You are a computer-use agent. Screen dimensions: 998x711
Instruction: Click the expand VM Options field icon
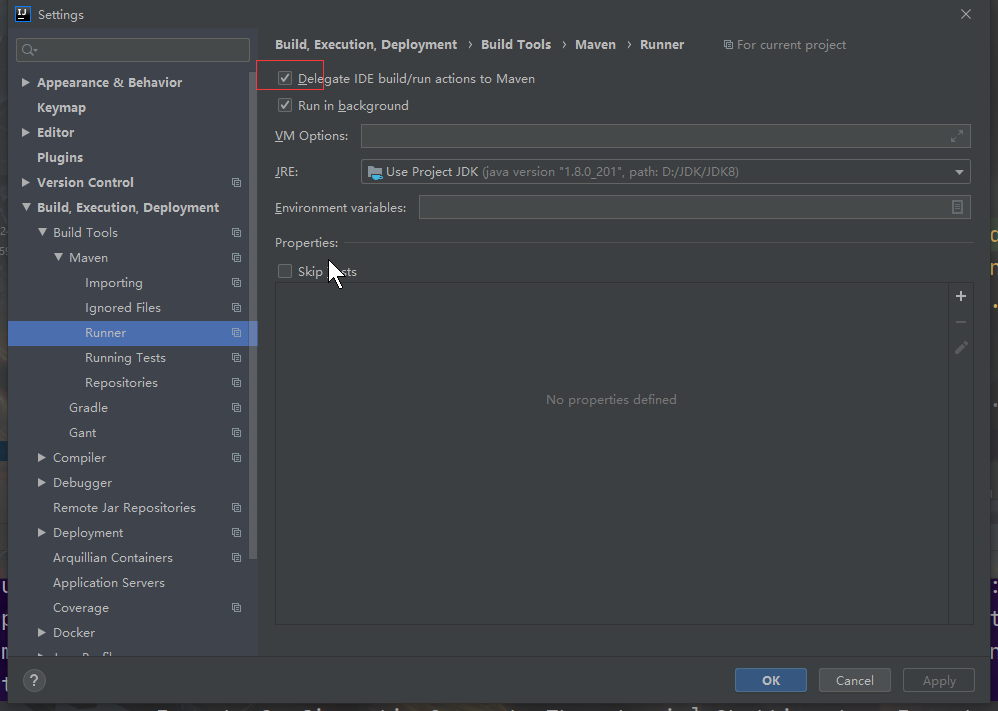[957, 136]
